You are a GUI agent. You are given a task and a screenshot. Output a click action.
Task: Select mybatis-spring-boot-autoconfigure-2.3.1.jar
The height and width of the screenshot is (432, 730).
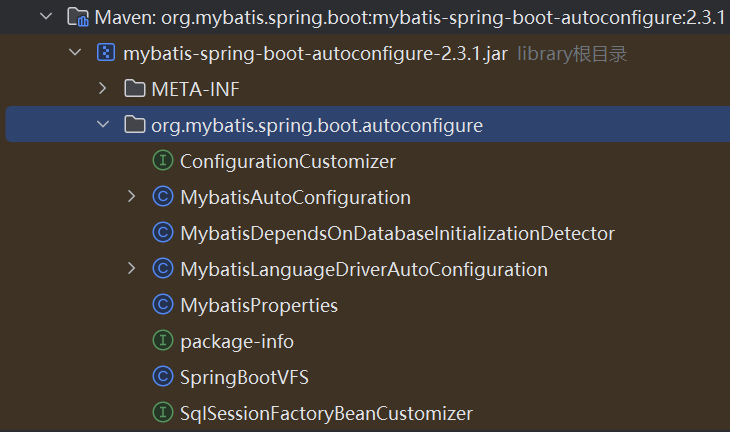(315, 54)
